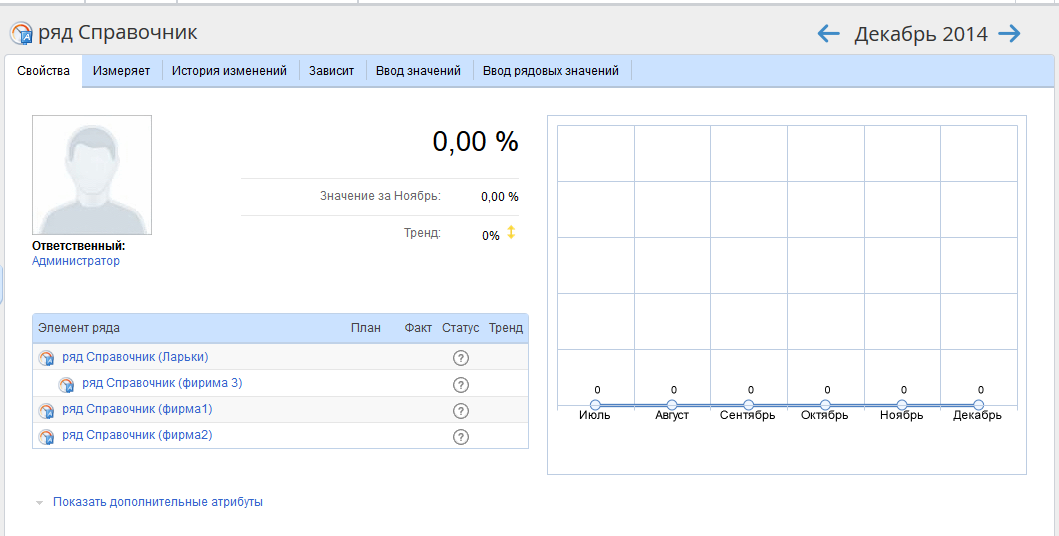Viewport: 1059px width, 536px height.
Task: Click the Июль data point on chart
Action: click(x=596, y=405)
